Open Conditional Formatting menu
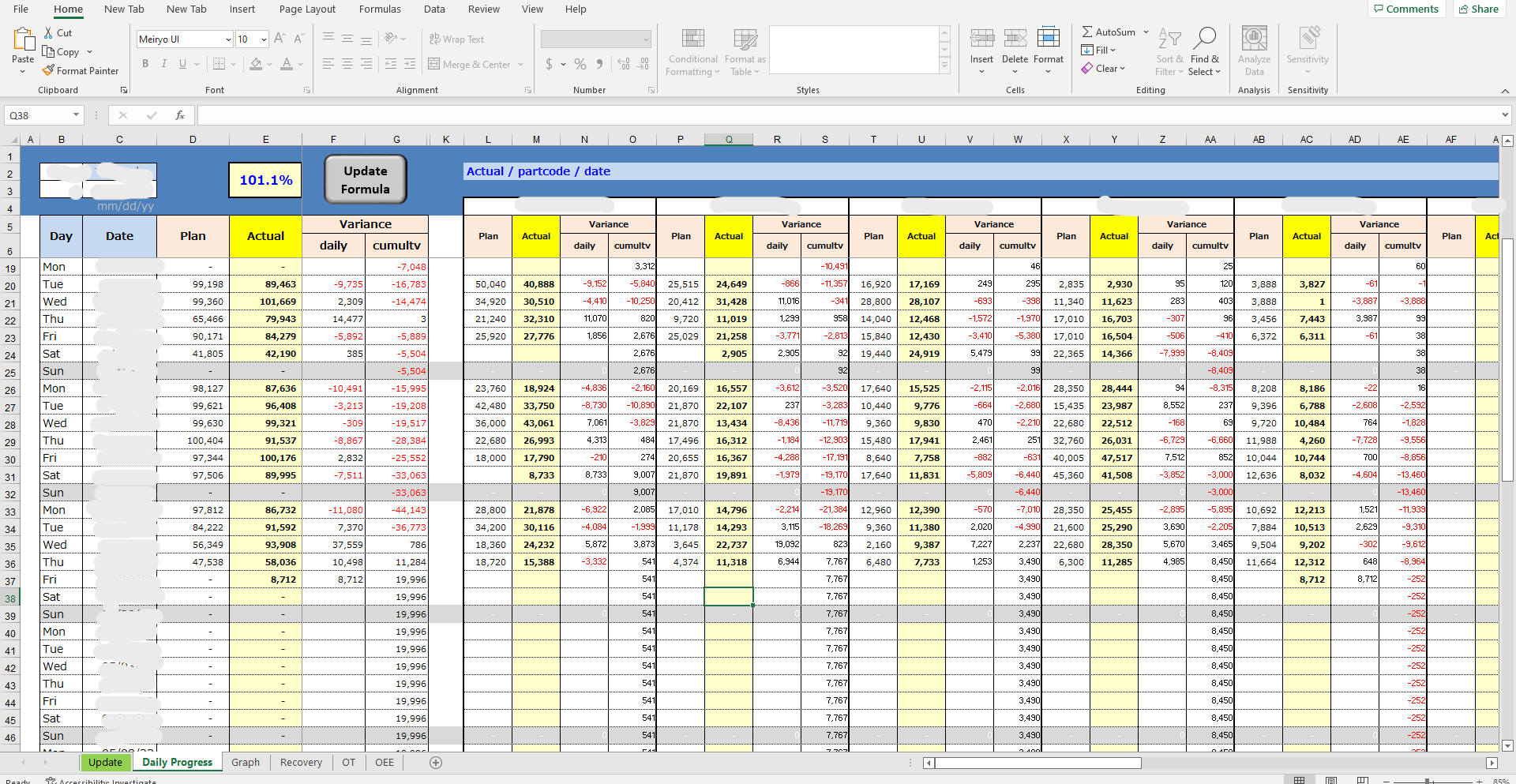 (x=692, y=52)
